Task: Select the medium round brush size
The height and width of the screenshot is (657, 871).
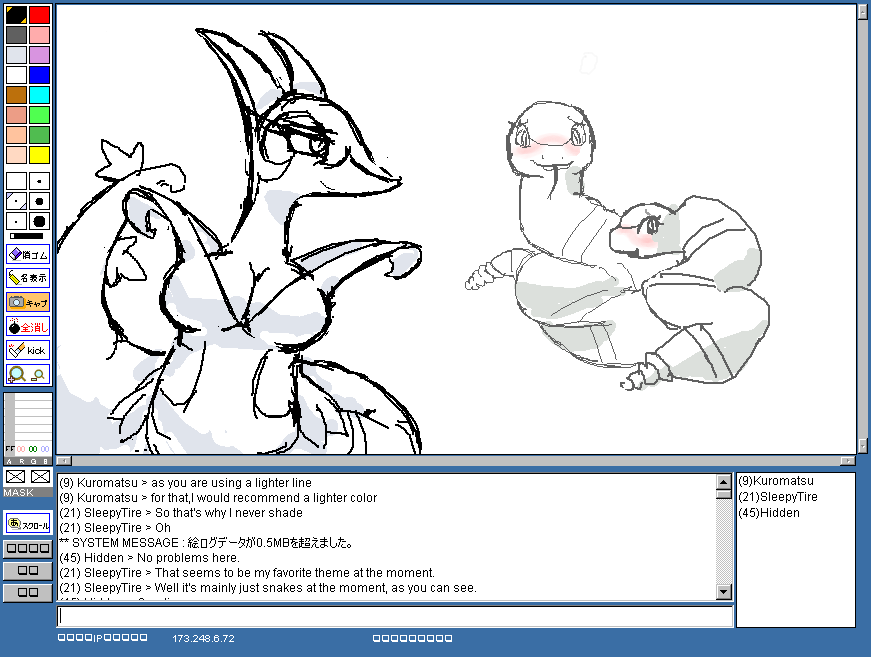Action: [39, 201]
